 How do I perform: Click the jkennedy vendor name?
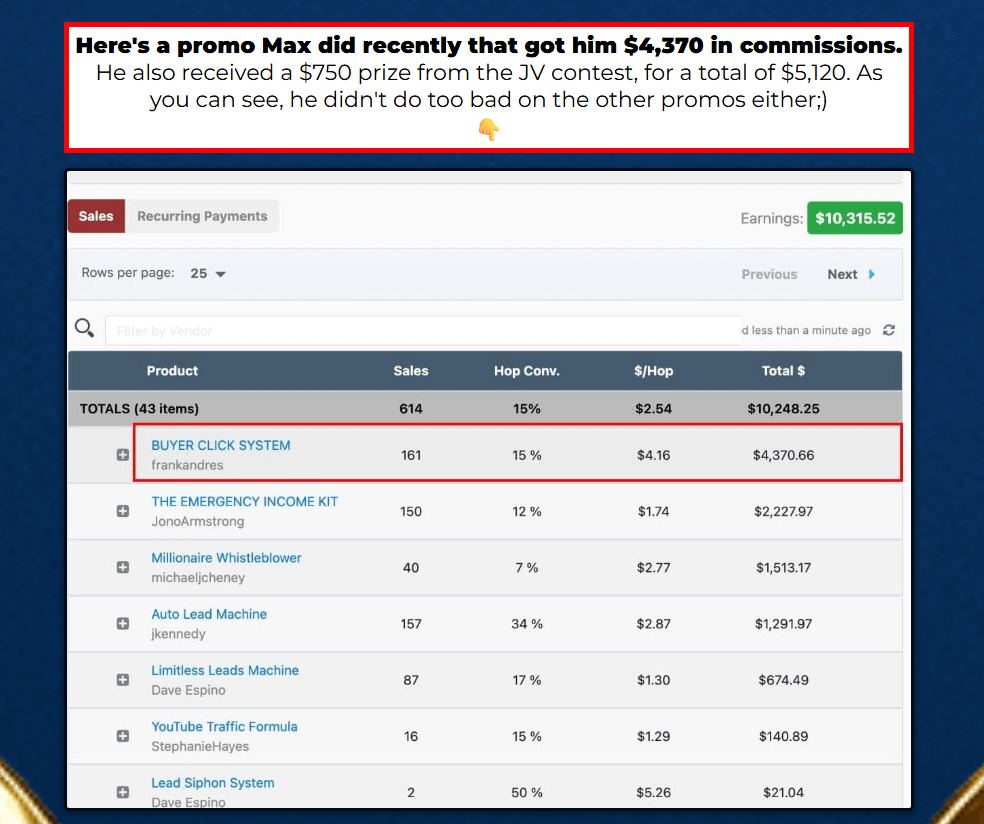click(x=178, y=634)
